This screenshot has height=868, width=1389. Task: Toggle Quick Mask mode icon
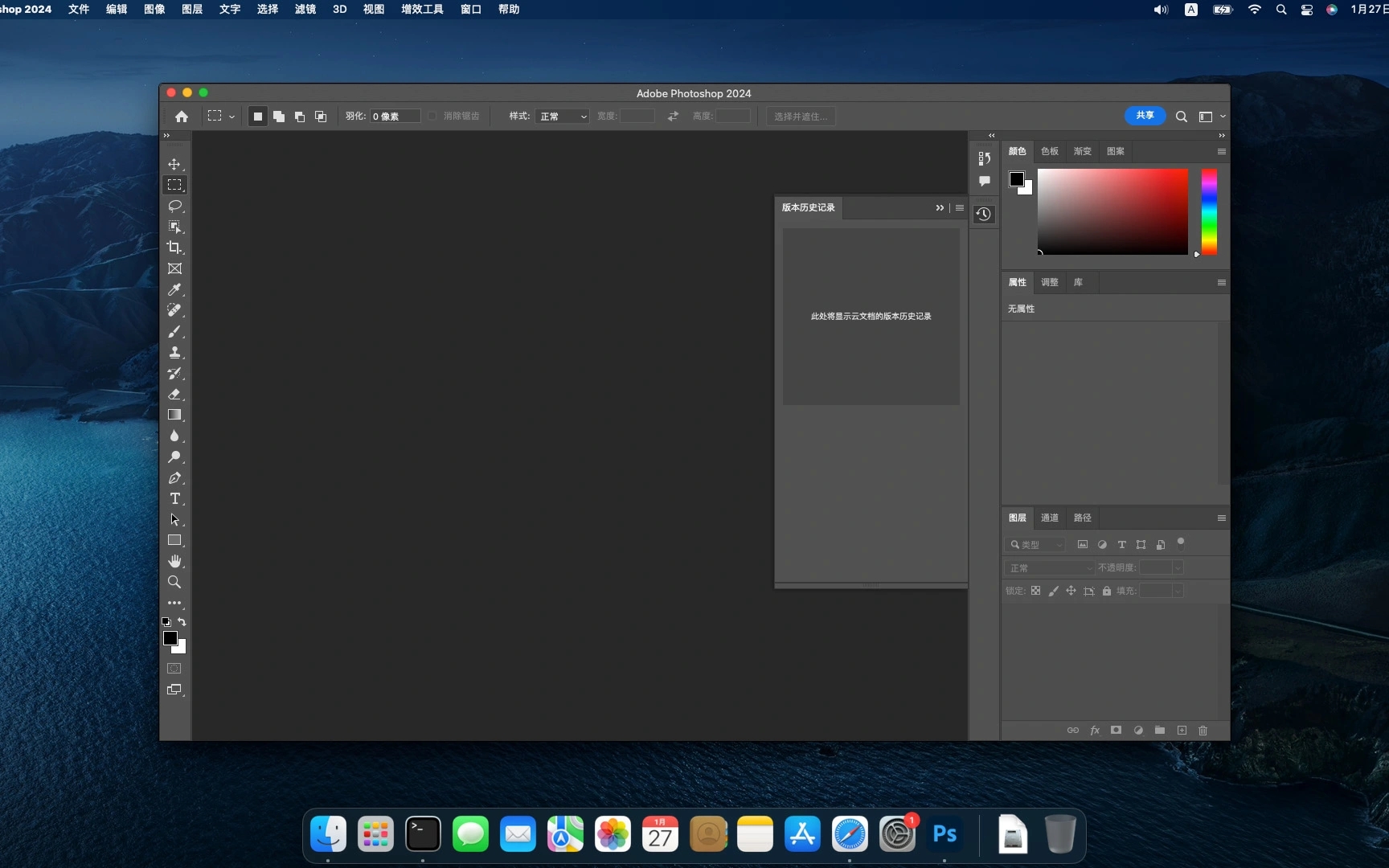[x=174, y=669]
